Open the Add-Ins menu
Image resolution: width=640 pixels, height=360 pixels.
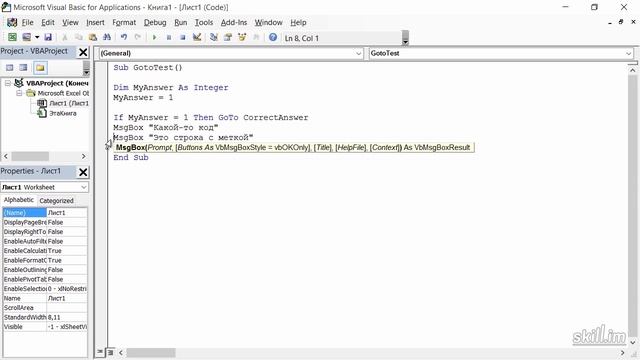(x=234, y=22)
